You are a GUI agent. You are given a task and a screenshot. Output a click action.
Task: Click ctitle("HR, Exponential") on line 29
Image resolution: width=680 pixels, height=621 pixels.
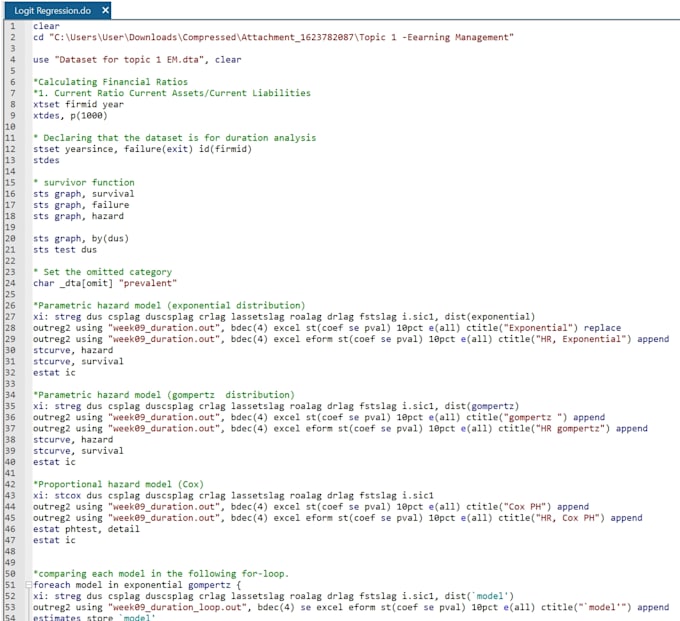[565, 339]
